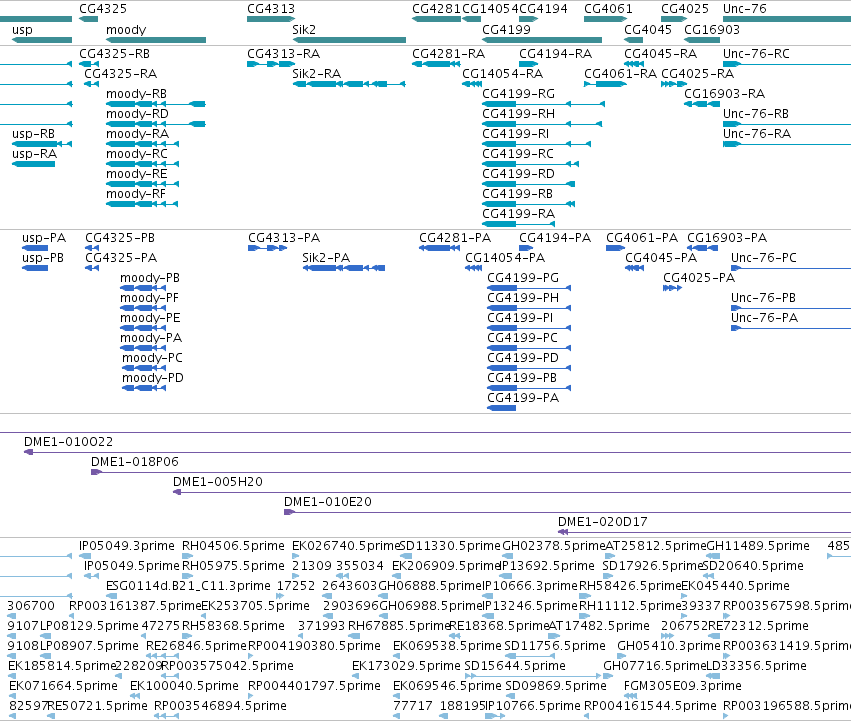Open transcript moody-RB label
The height and width of the screenshot is (721, 851).
136,94
